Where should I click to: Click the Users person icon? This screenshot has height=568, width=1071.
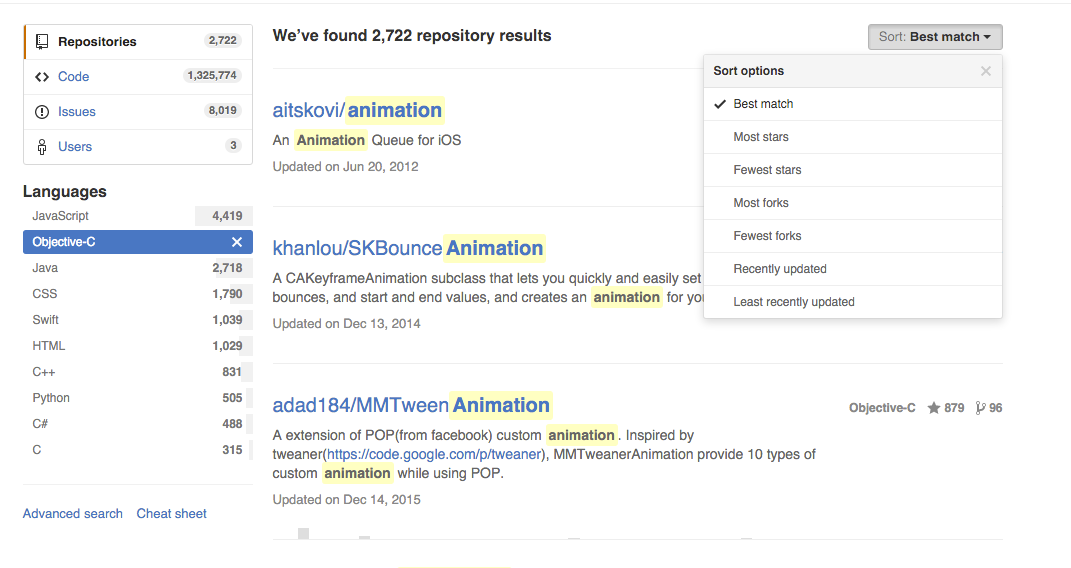pos(42,147)
